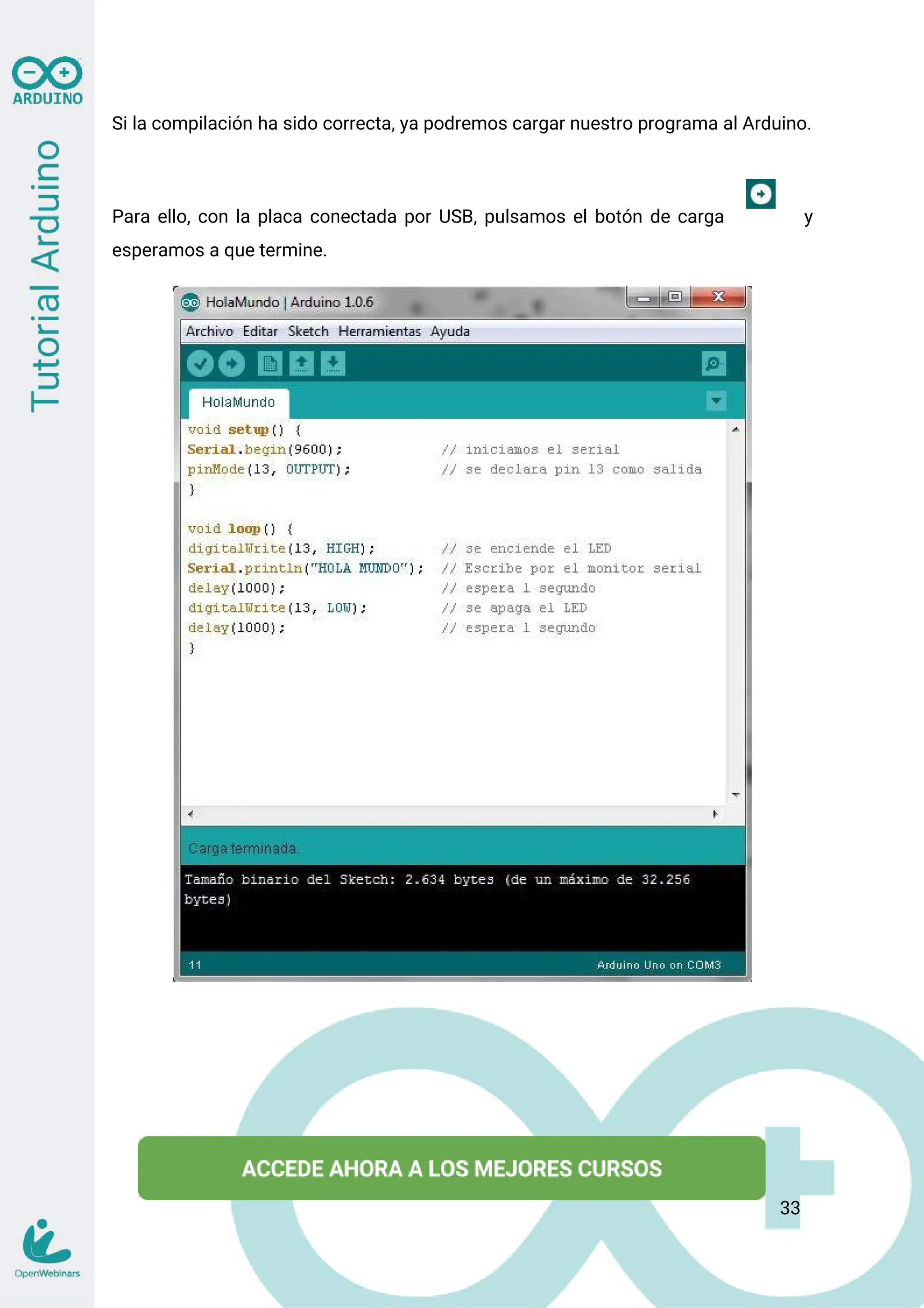Click the 'Tamaño binario del Sketch' console output

437,889
